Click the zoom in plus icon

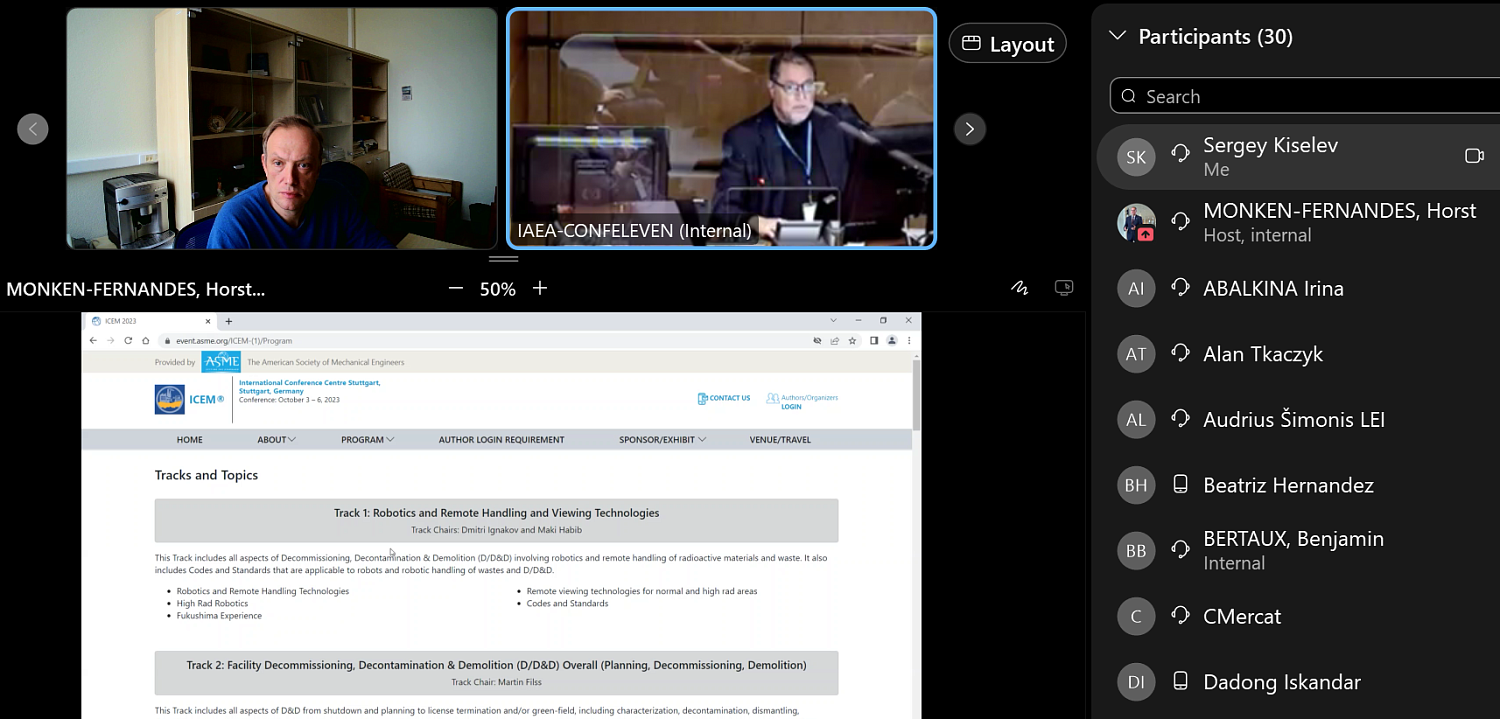pyautogui.click(x=540, y=288)
